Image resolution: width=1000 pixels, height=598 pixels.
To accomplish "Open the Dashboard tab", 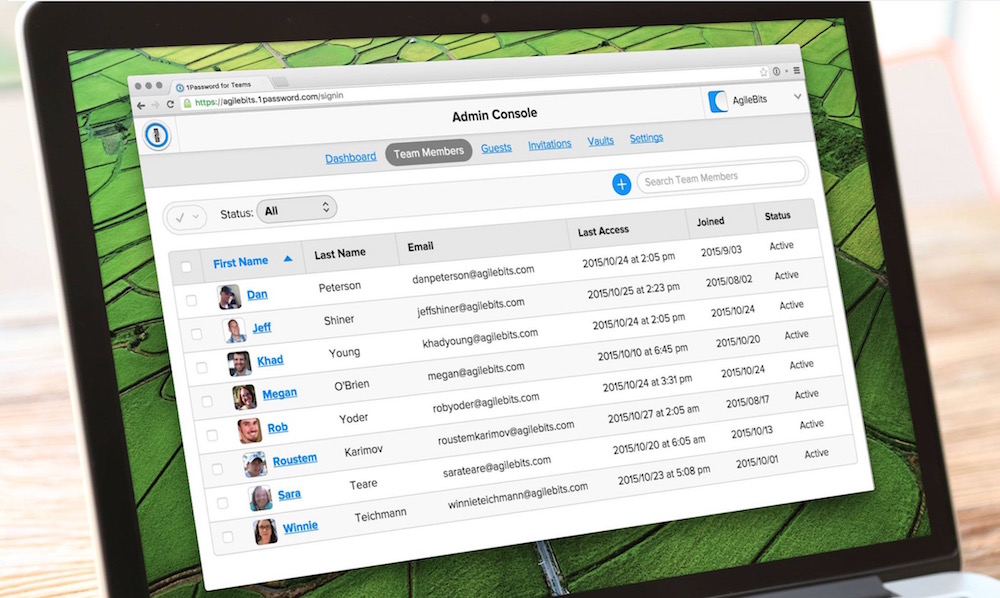I will click(x=351, y=157).
